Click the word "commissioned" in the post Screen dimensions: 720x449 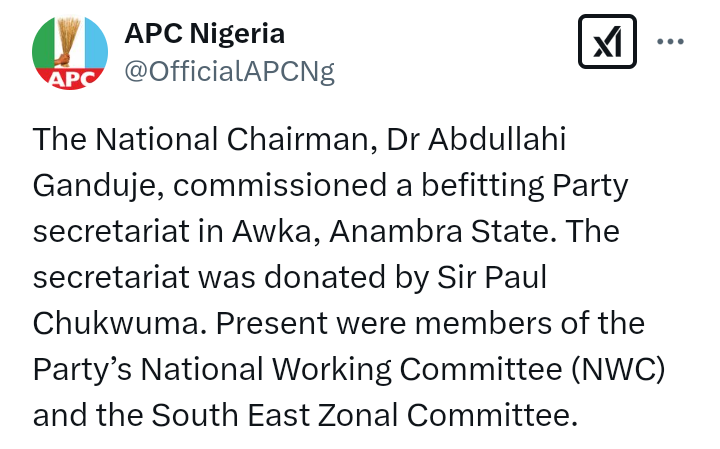280,186
